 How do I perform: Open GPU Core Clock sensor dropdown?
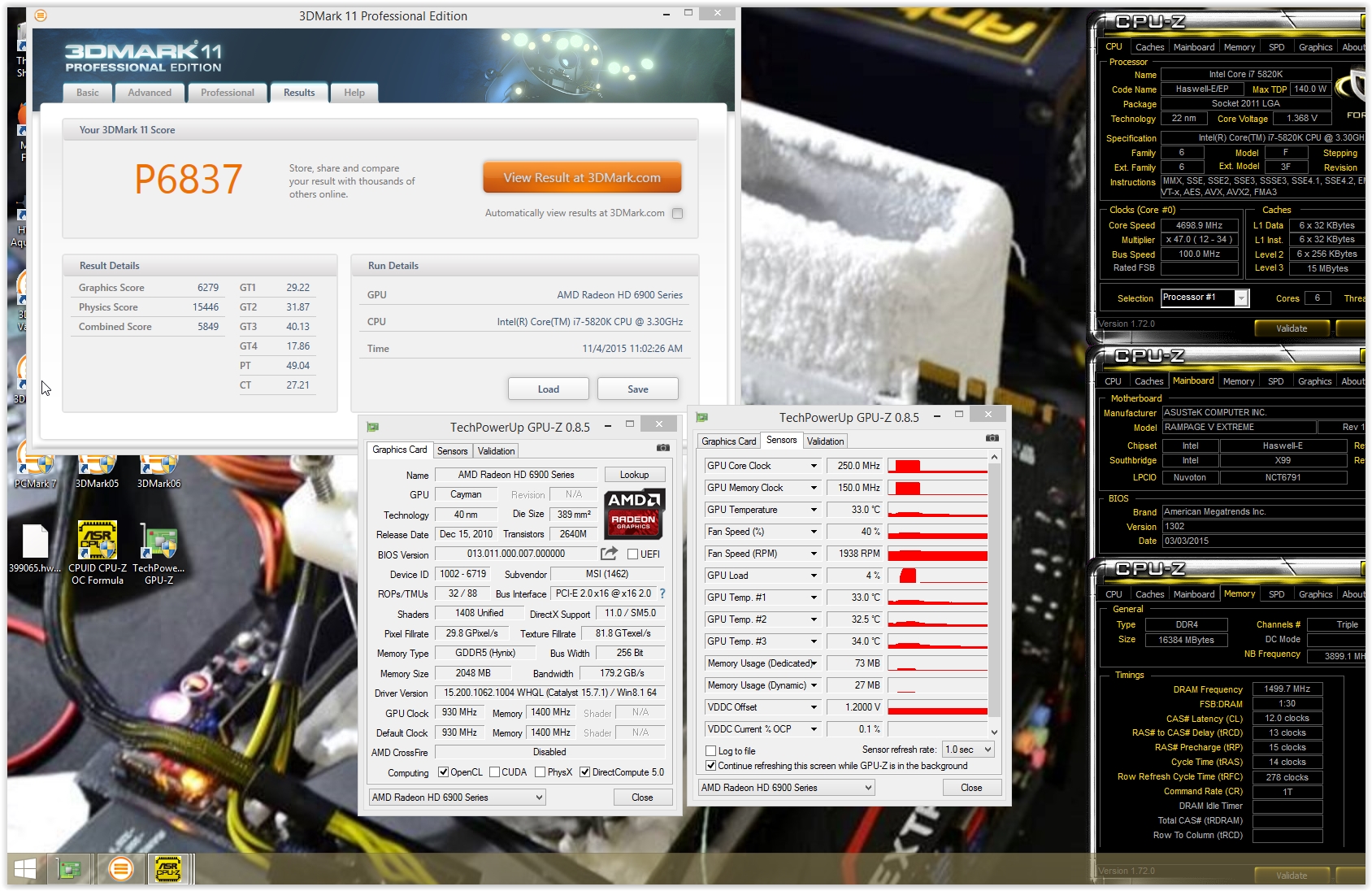(814, 466)
